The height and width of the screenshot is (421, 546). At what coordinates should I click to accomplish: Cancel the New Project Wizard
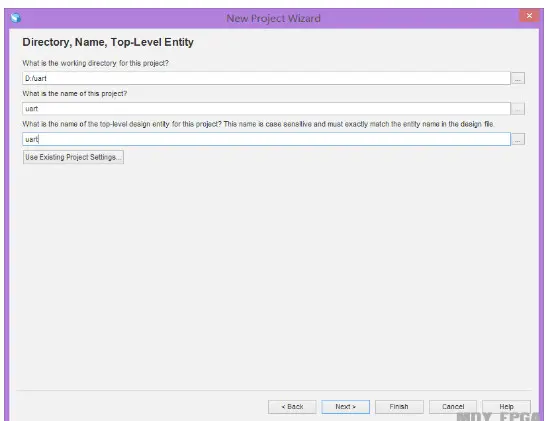[453, 407]
